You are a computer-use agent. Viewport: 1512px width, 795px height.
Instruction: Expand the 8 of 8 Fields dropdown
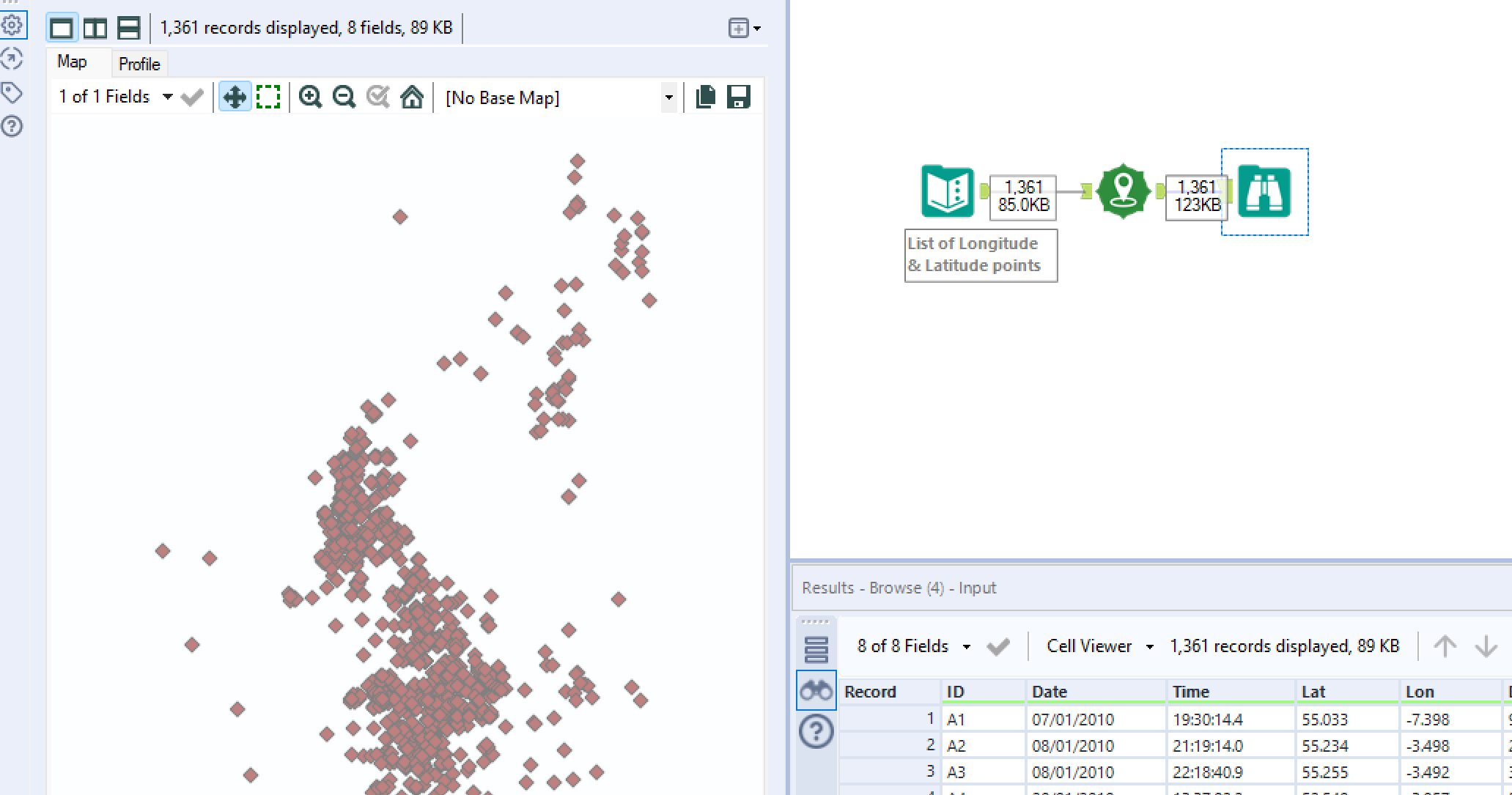pyautogui.click(x=966, y=646)
